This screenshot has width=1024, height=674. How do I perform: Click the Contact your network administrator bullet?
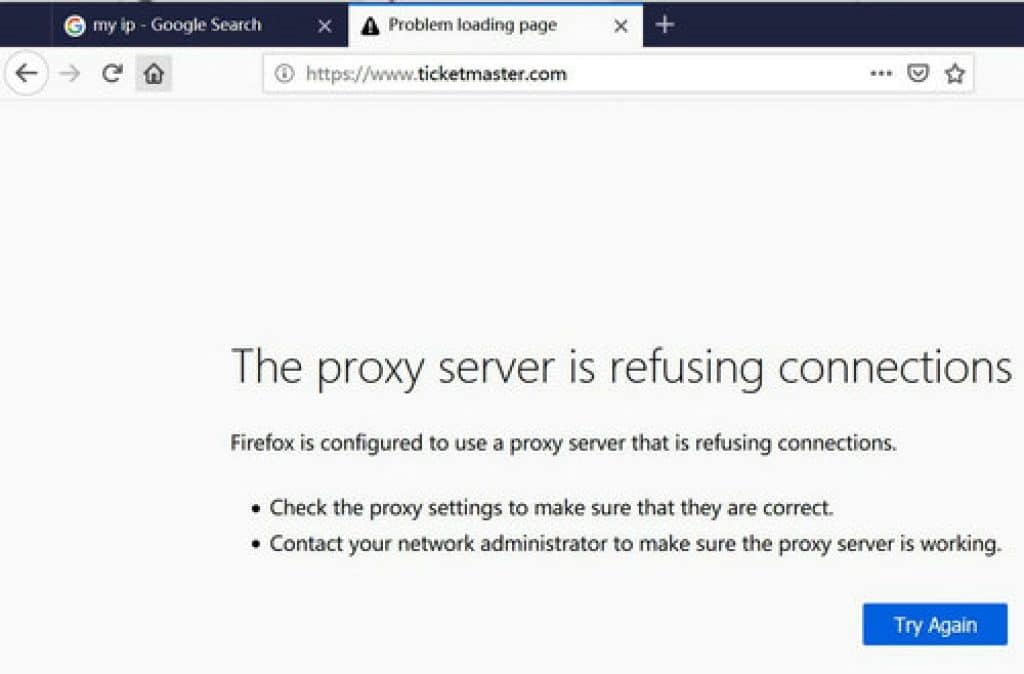pos(635,543)
